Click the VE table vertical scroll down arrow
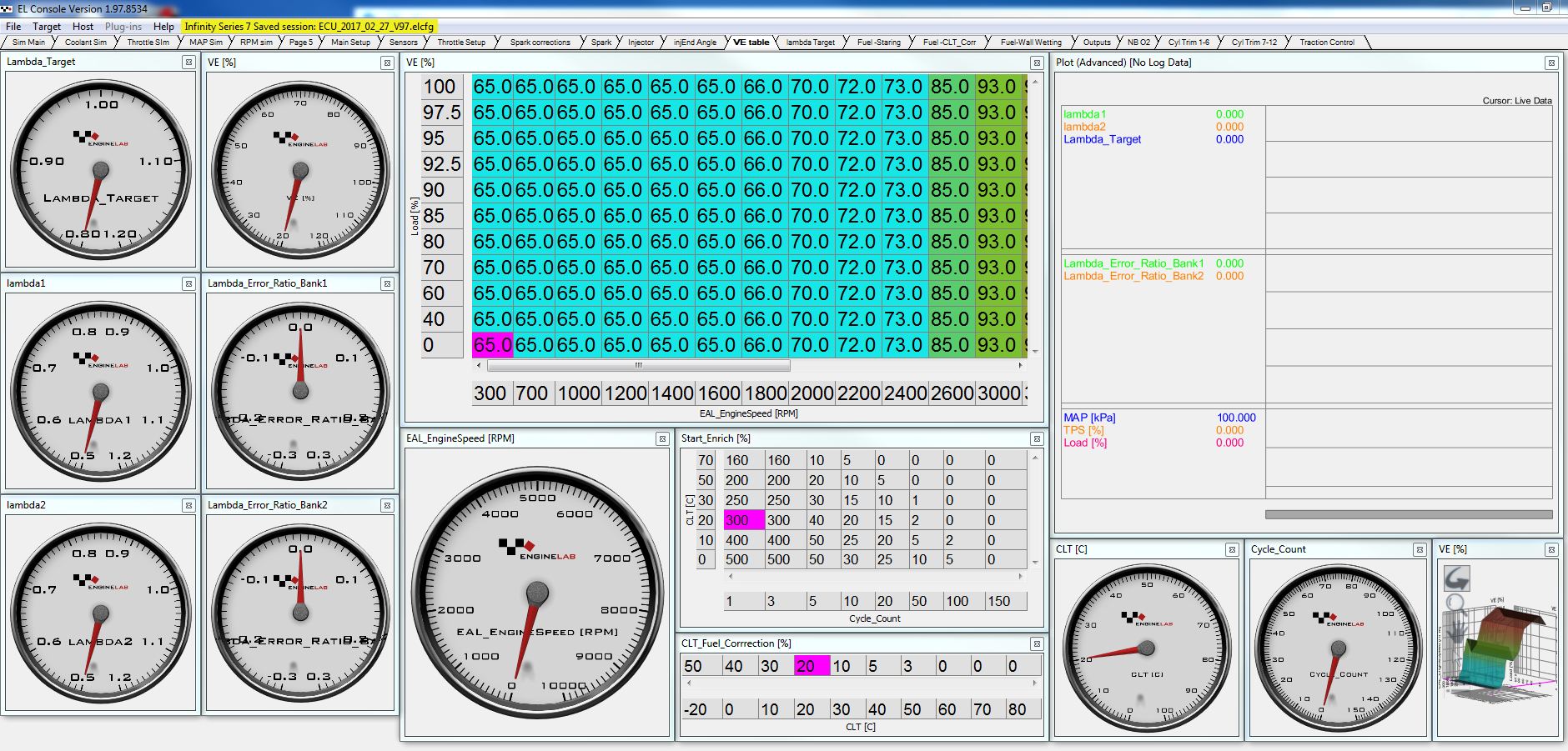 pyautogui.click(x=1035, y=352)
